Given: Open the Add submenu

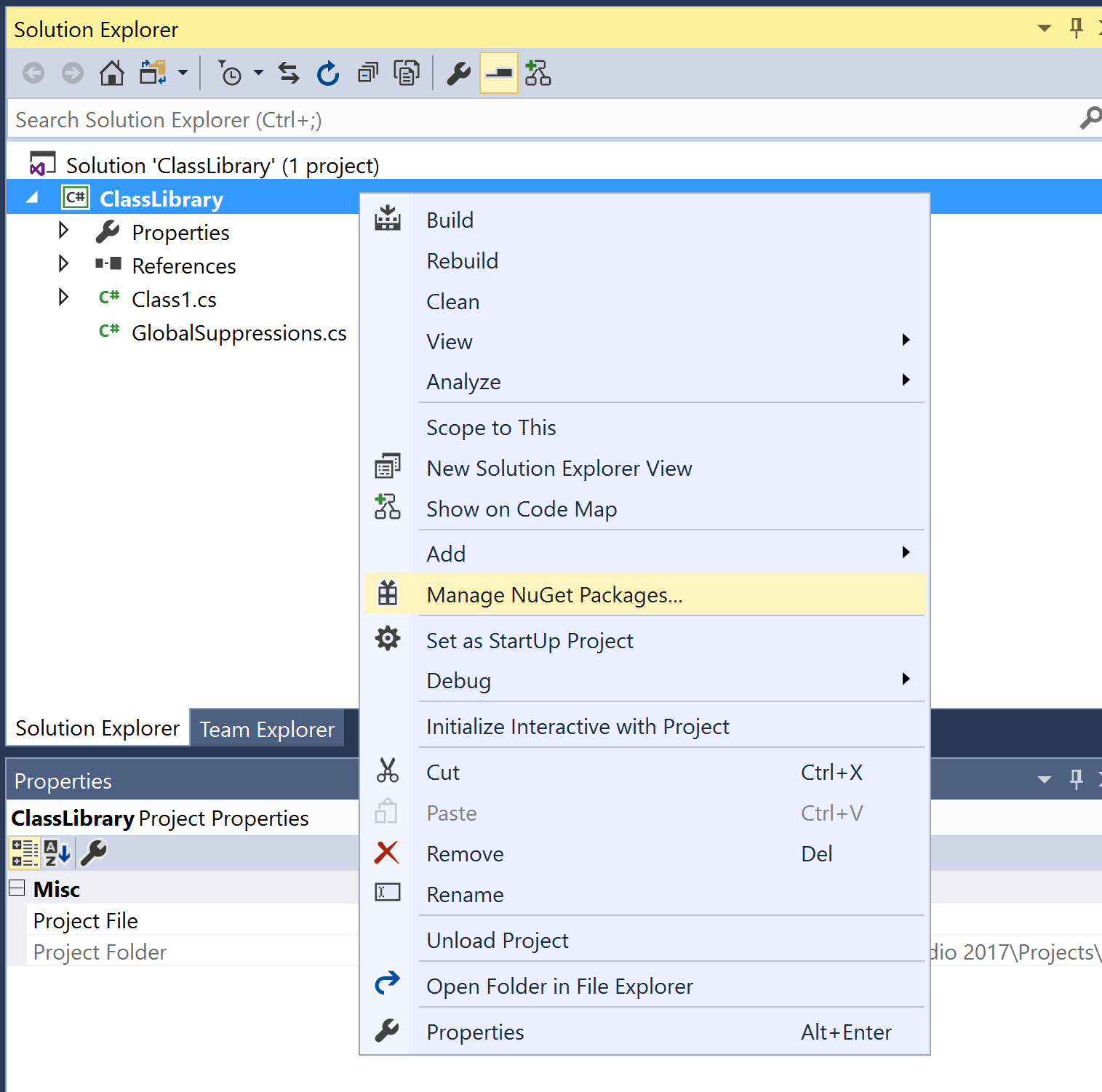Looking at the screenshot, I should [645, 554].
